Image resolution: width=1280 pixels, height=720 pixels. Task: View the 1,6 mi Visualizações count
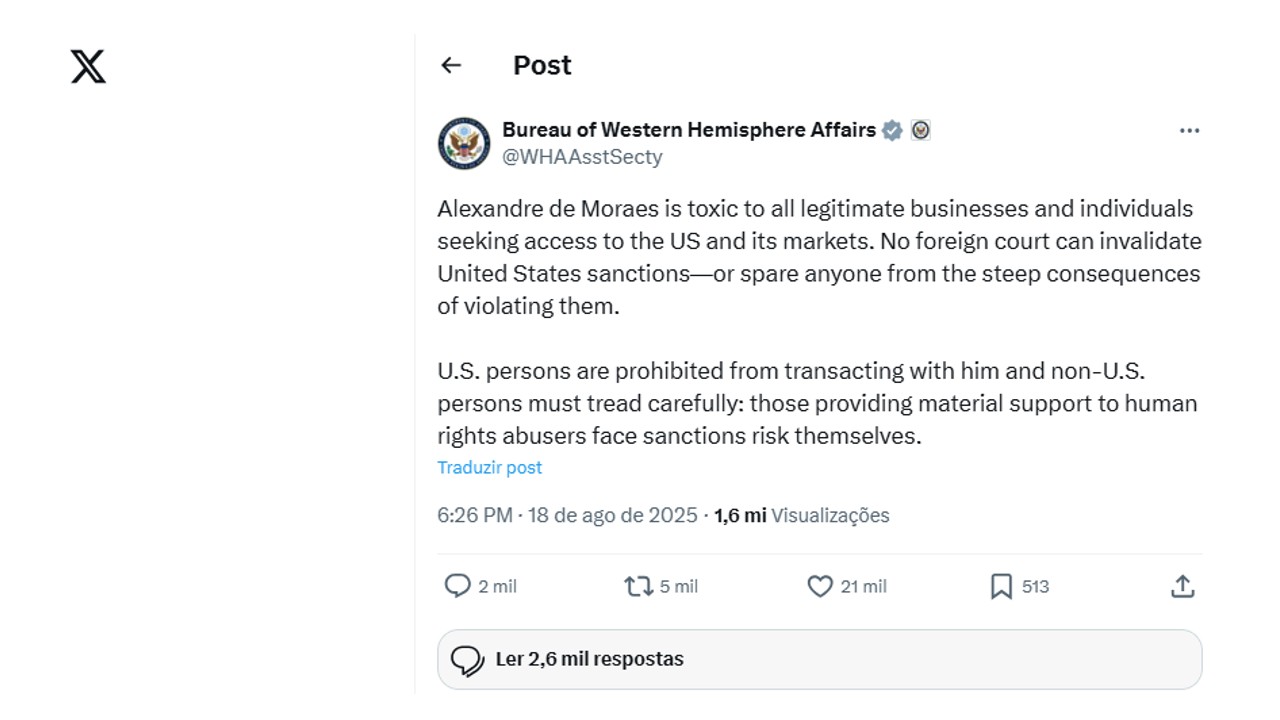pos(801,515)
